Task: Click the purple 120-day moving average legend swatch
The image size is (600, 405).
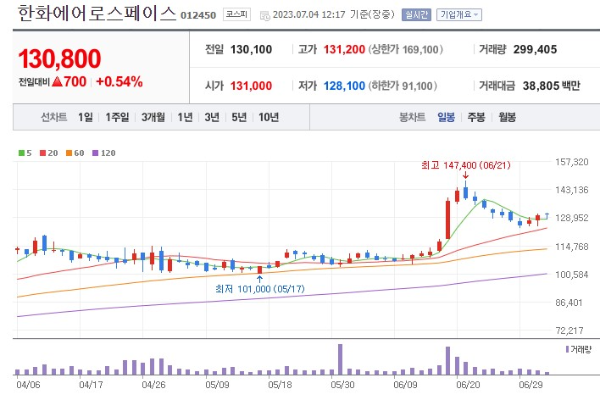Action: click(95, 153)
